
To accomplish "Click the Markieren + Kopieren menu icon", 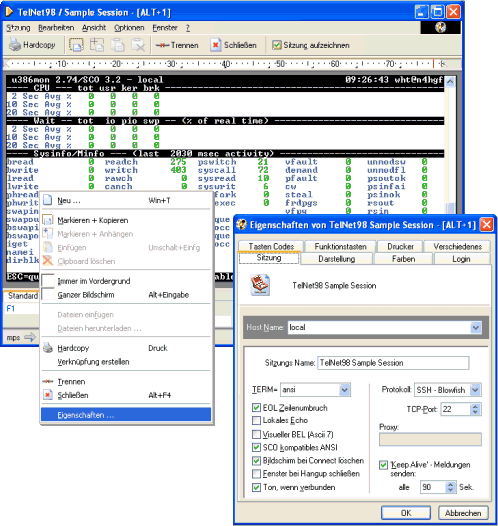I will point(48,220).
